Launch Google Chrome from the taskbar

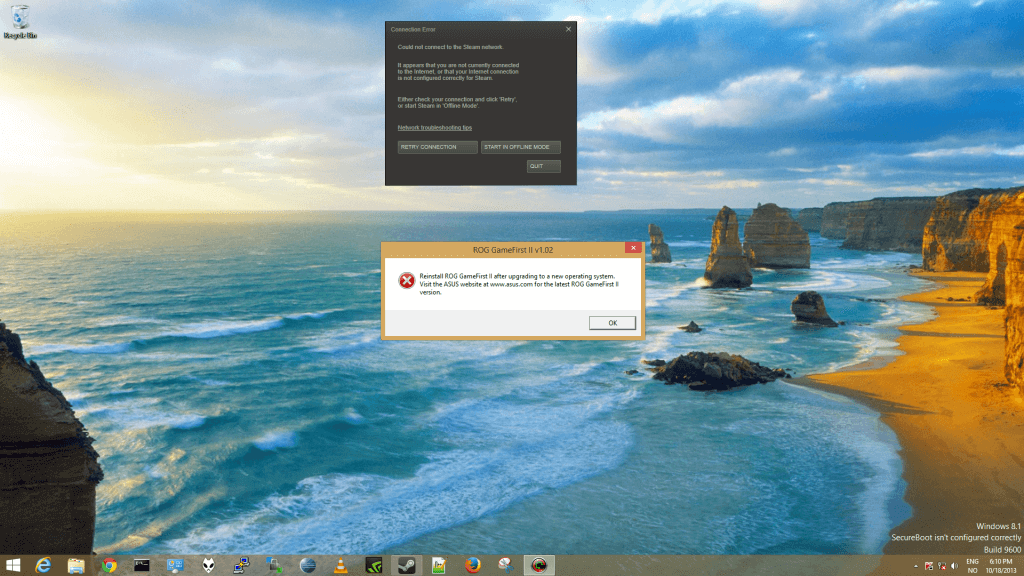point(109,566)
